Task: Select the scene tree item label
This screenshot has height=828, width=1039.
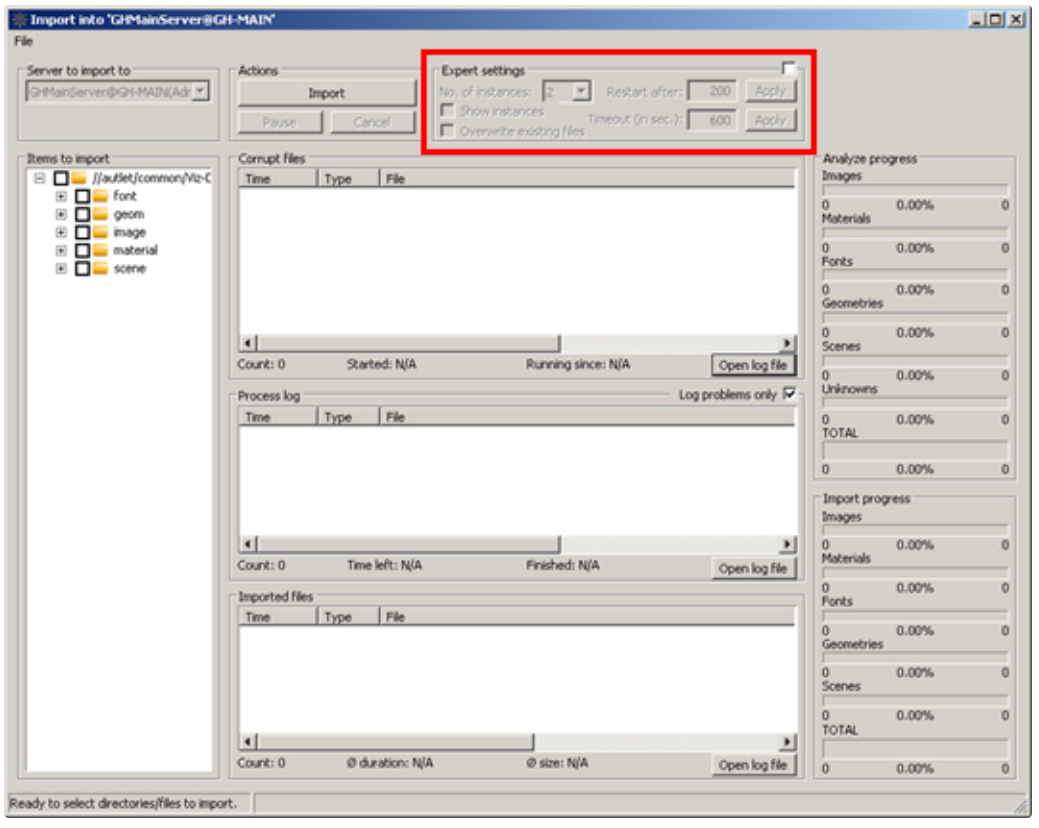Action: click(x=129, y=269)
